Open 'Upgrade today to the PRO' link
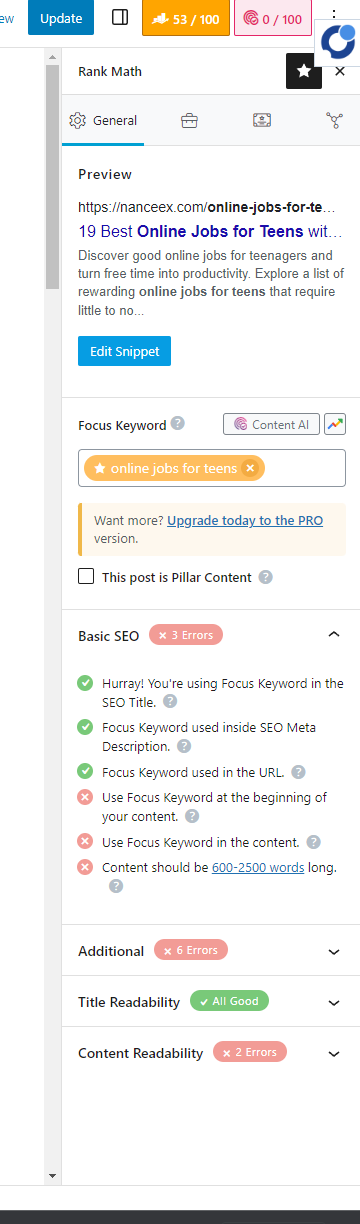360x1224 pixels. tap(245, 521)
